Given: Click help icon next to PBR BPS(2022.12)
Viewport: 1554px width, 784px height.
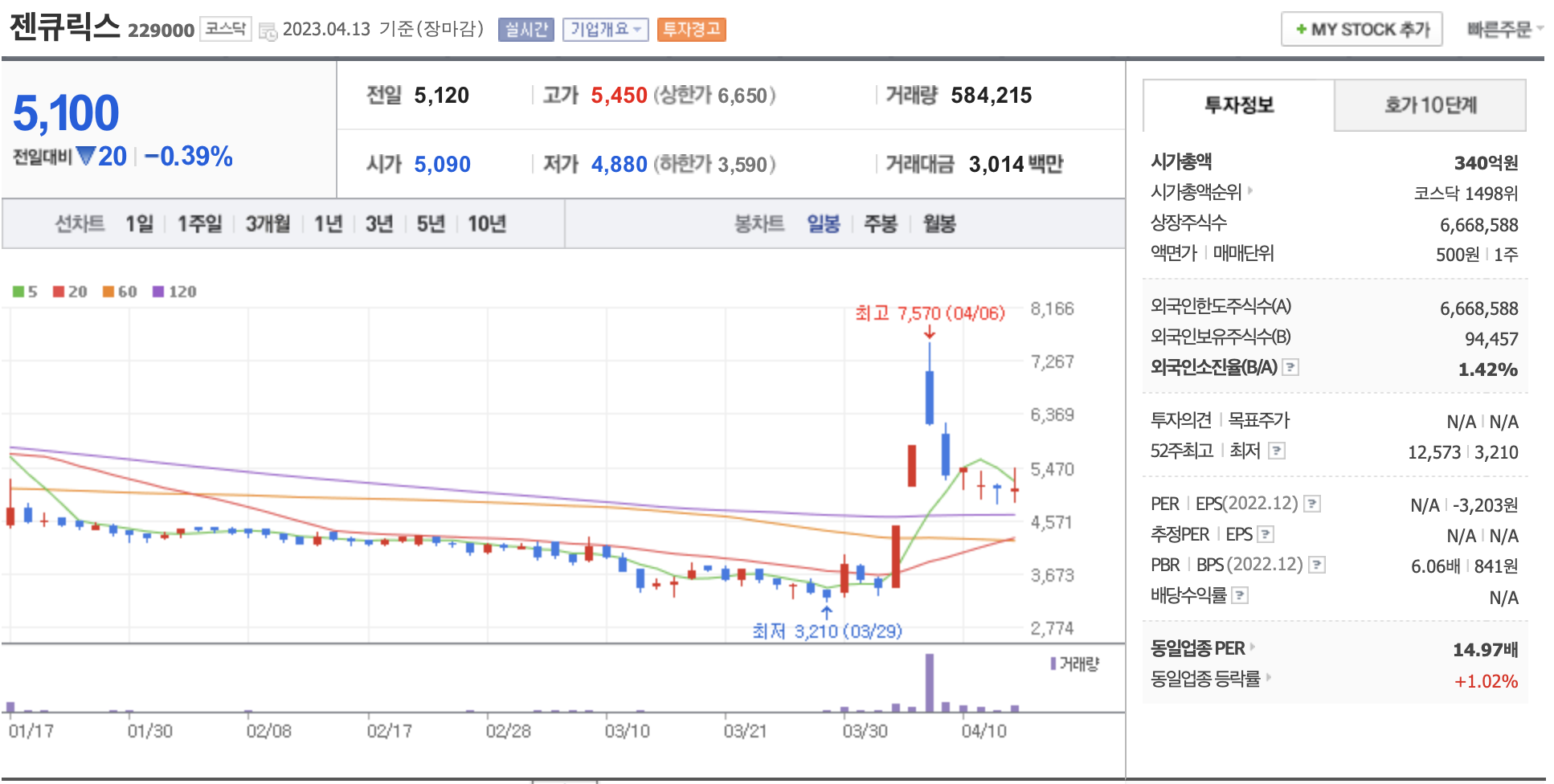Looking at the screenshot, I should [1316, 565].
